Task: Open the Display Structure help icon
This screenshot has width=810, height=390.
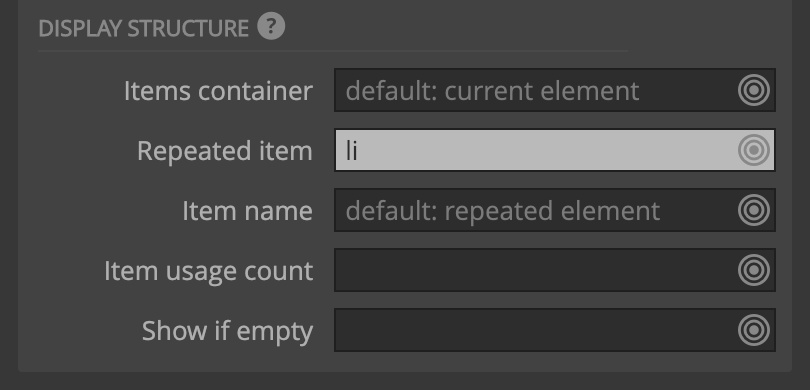Action: pos(271,26)
